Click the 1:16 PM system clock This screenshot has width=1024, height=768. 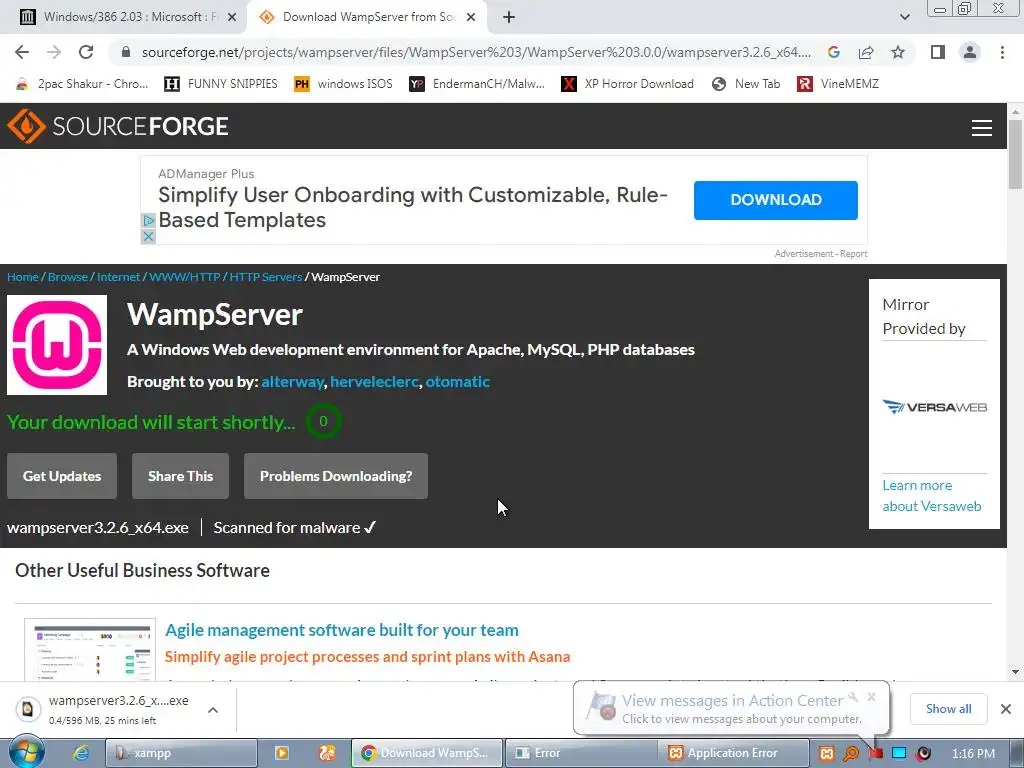click(x=973, y=753)
